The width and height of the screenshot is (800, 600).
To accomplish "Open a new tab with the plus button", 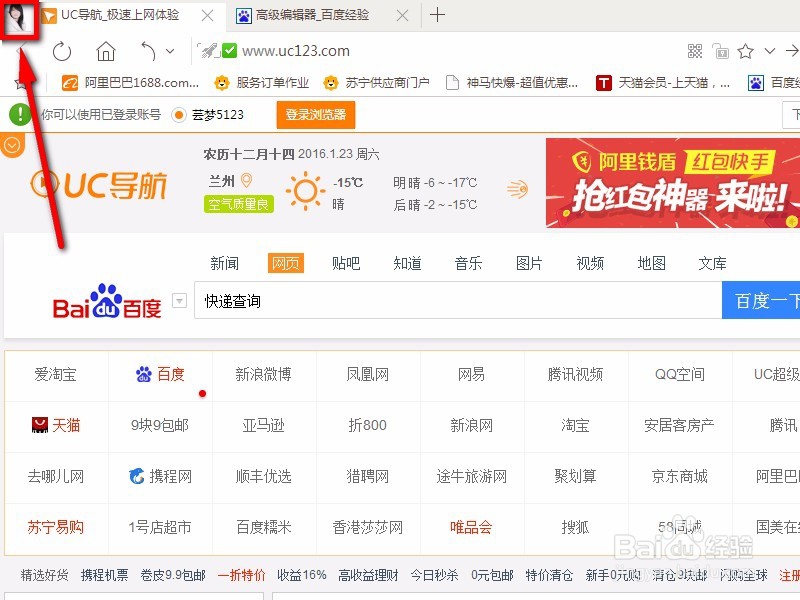I will point(437,15).
